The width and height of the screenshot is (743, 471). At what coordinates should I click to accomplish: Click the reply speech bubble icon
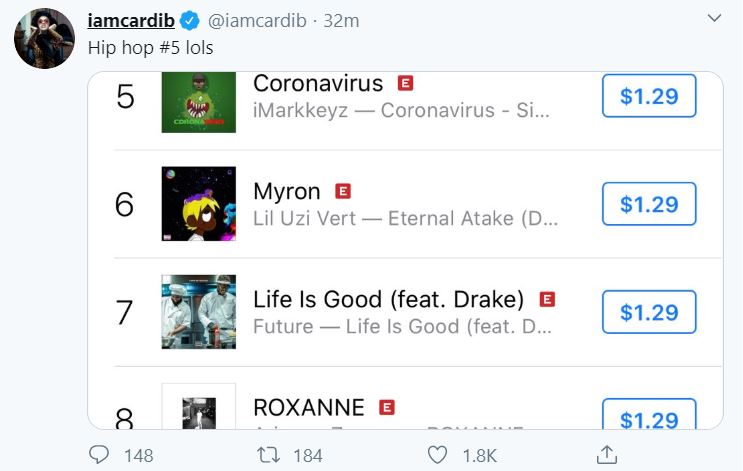(x=99, y=455)
